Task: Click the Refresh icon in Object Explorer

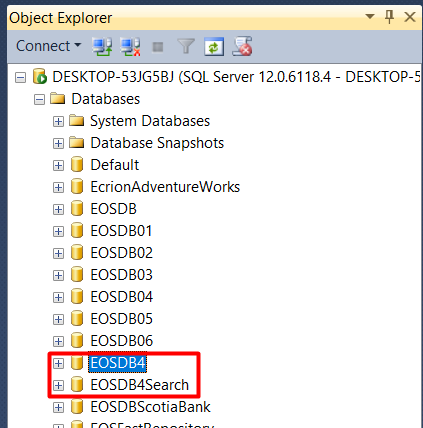Action: [214, 46]
